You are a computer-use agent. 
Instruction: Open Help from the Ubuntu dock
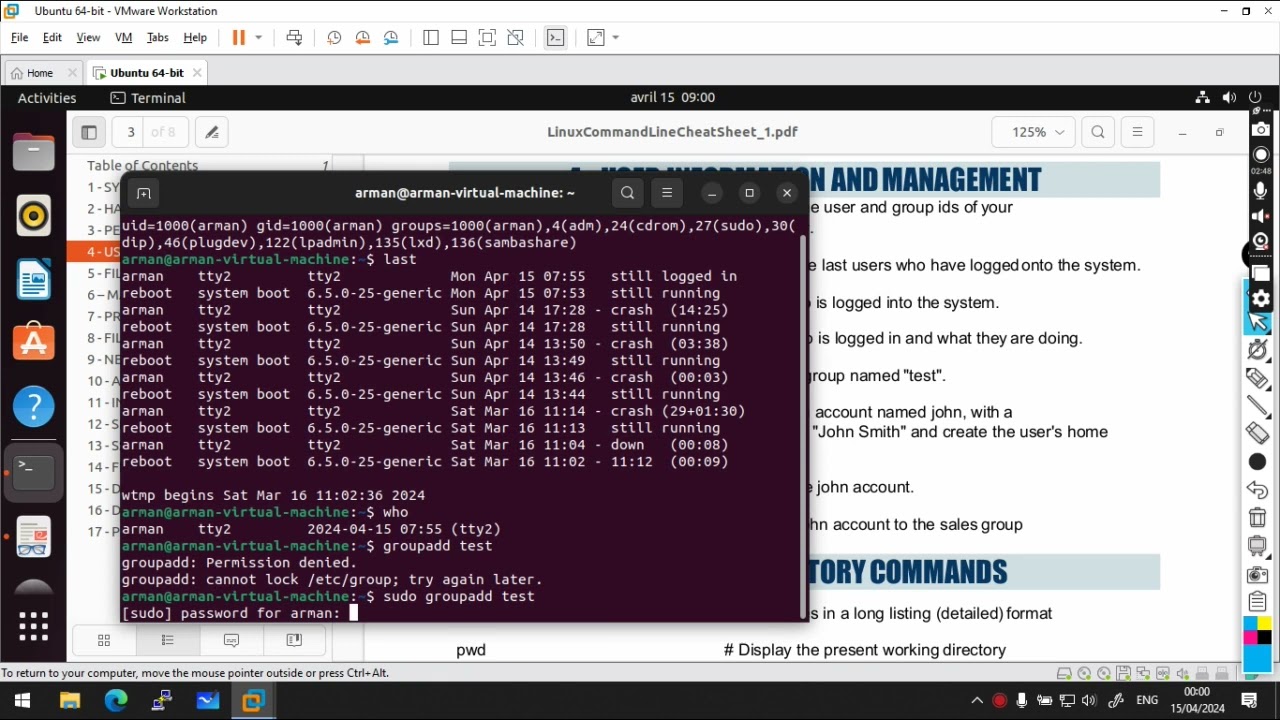click(x=34, y=407)
